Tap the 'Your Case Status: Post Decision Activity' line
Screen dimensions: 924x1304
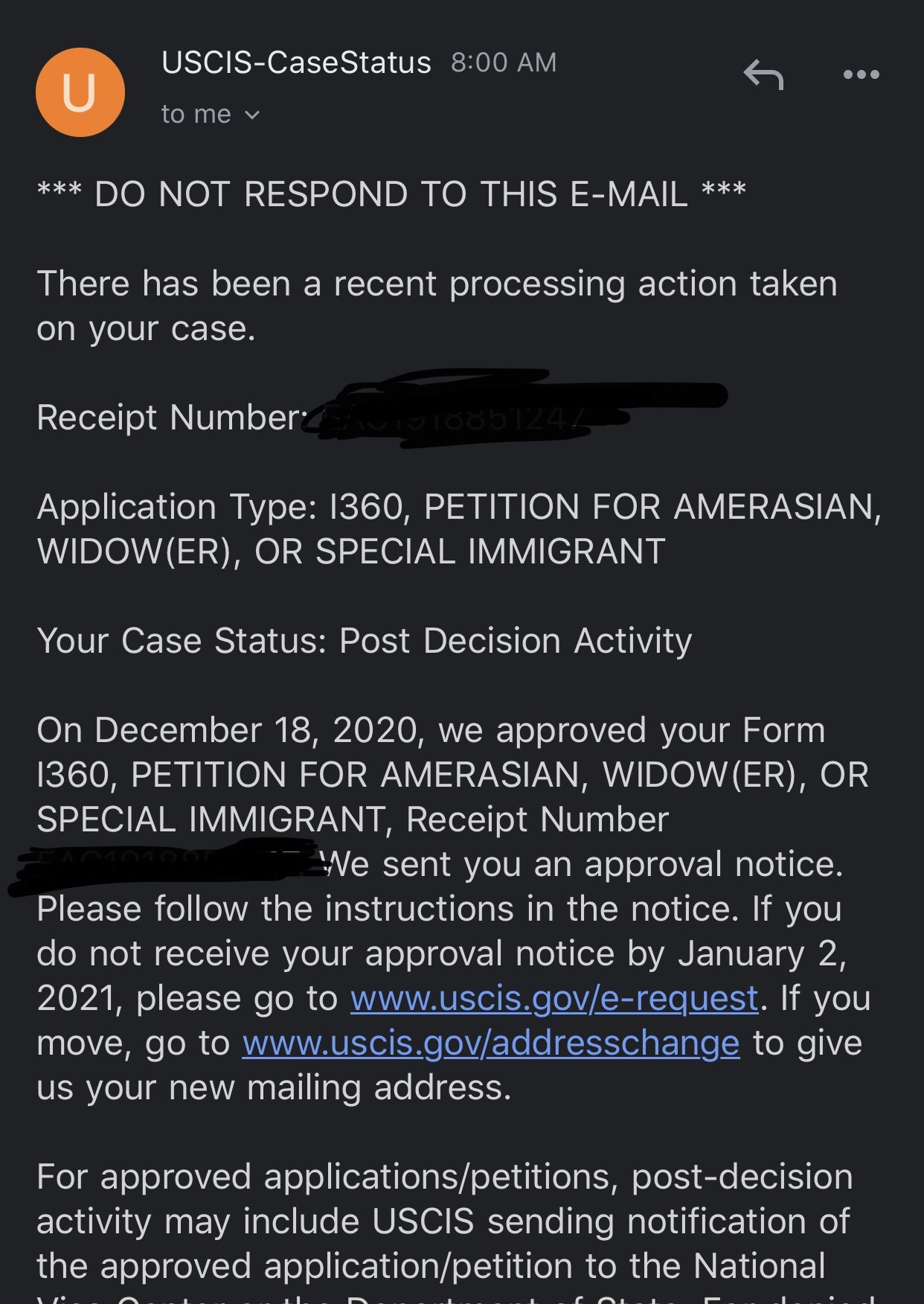365,641
